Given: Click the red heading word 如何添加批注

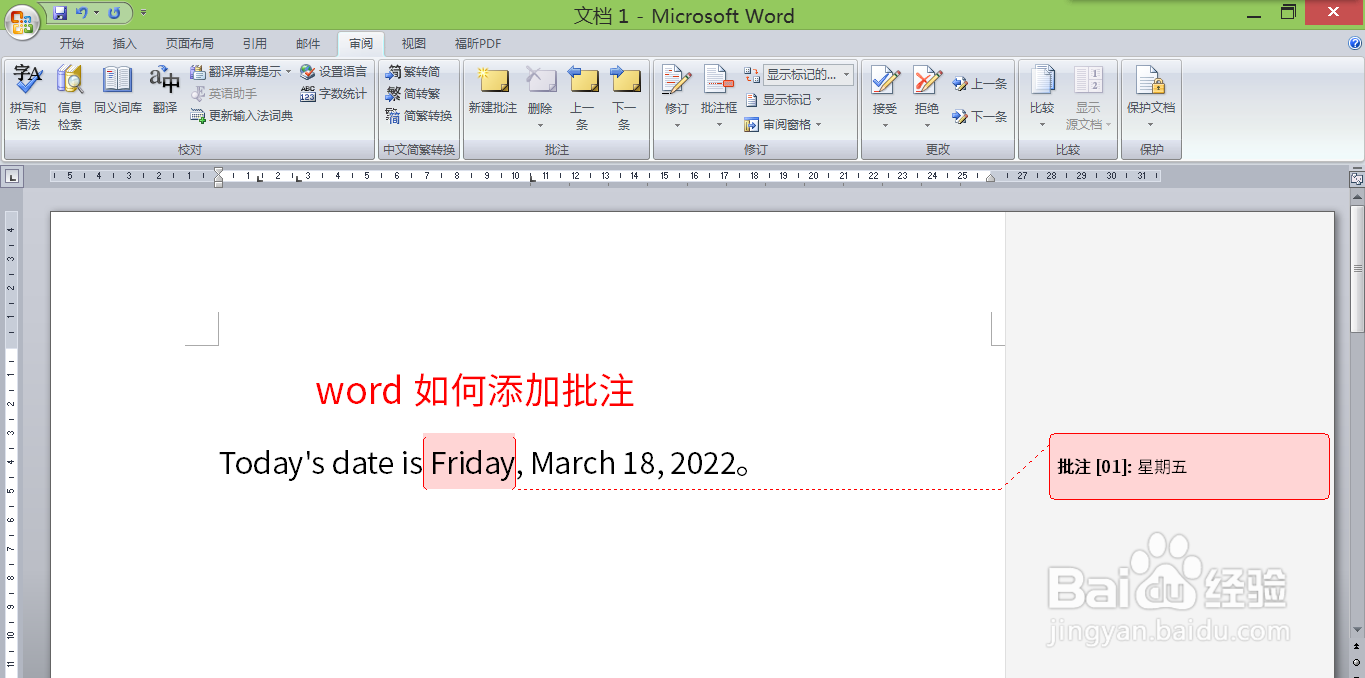Looking at the screenshot, I should point(524,391).
